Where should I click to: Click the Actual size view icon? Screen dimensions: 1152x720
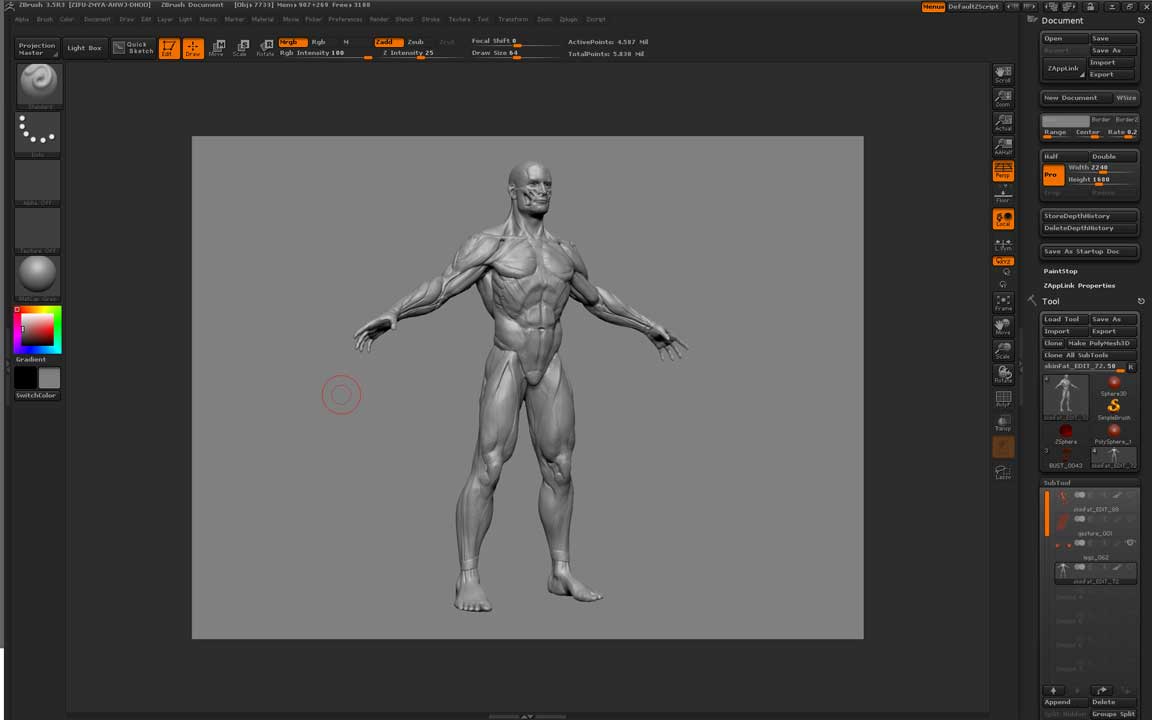click(x=1003, y=122)
